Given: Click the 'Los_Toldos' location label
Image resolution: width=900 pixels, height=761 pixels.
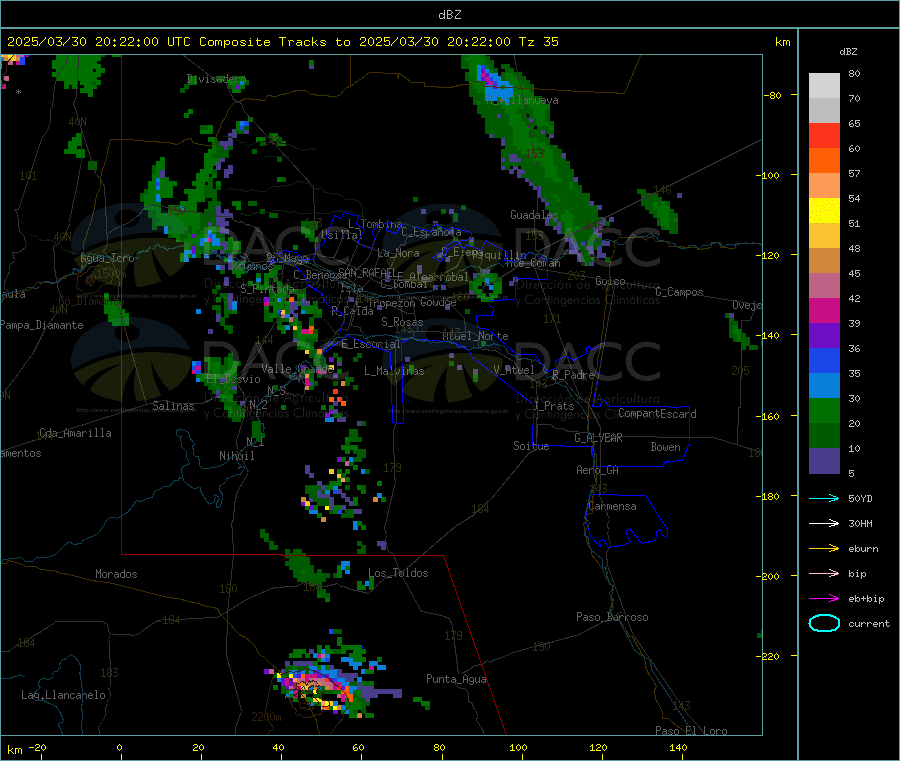Looking at the screenshot, I should tap(398, 573).
